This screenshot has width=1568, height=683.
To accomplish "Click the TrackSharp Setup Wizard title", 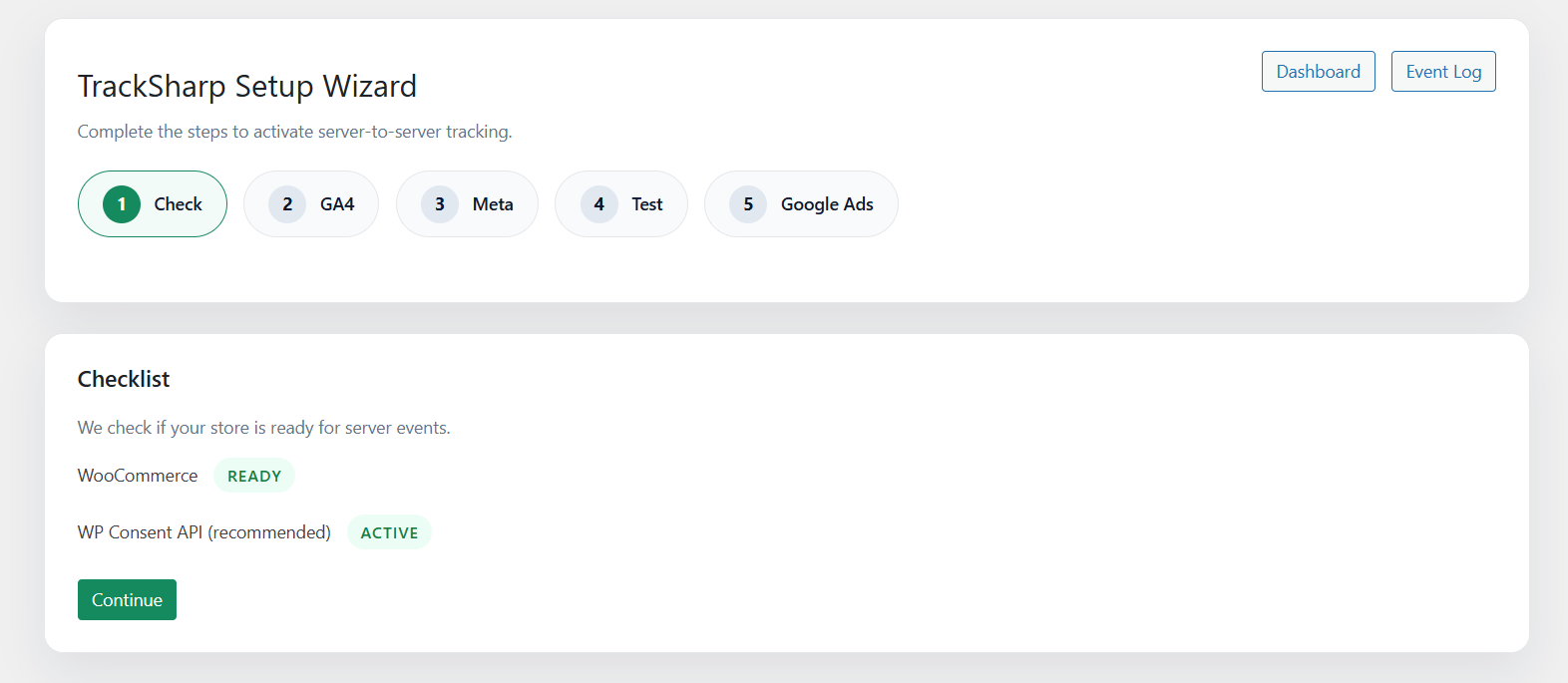I will click(247, 86).
